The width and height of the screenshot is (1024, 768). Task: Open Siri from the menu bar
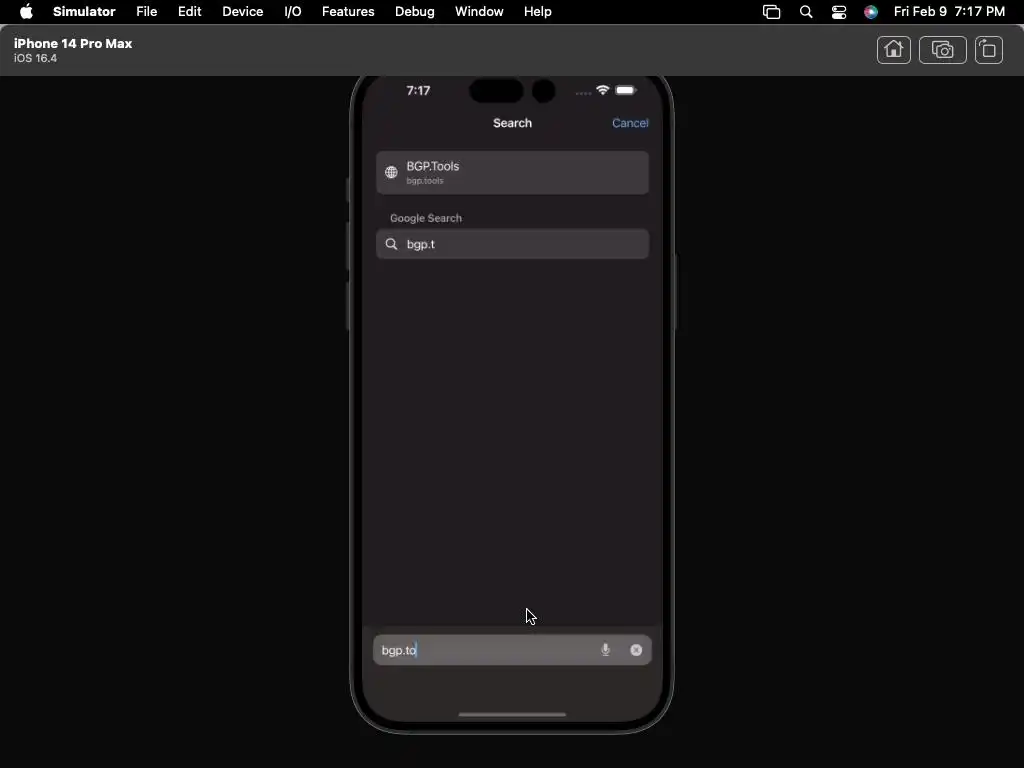coord(871,12)
